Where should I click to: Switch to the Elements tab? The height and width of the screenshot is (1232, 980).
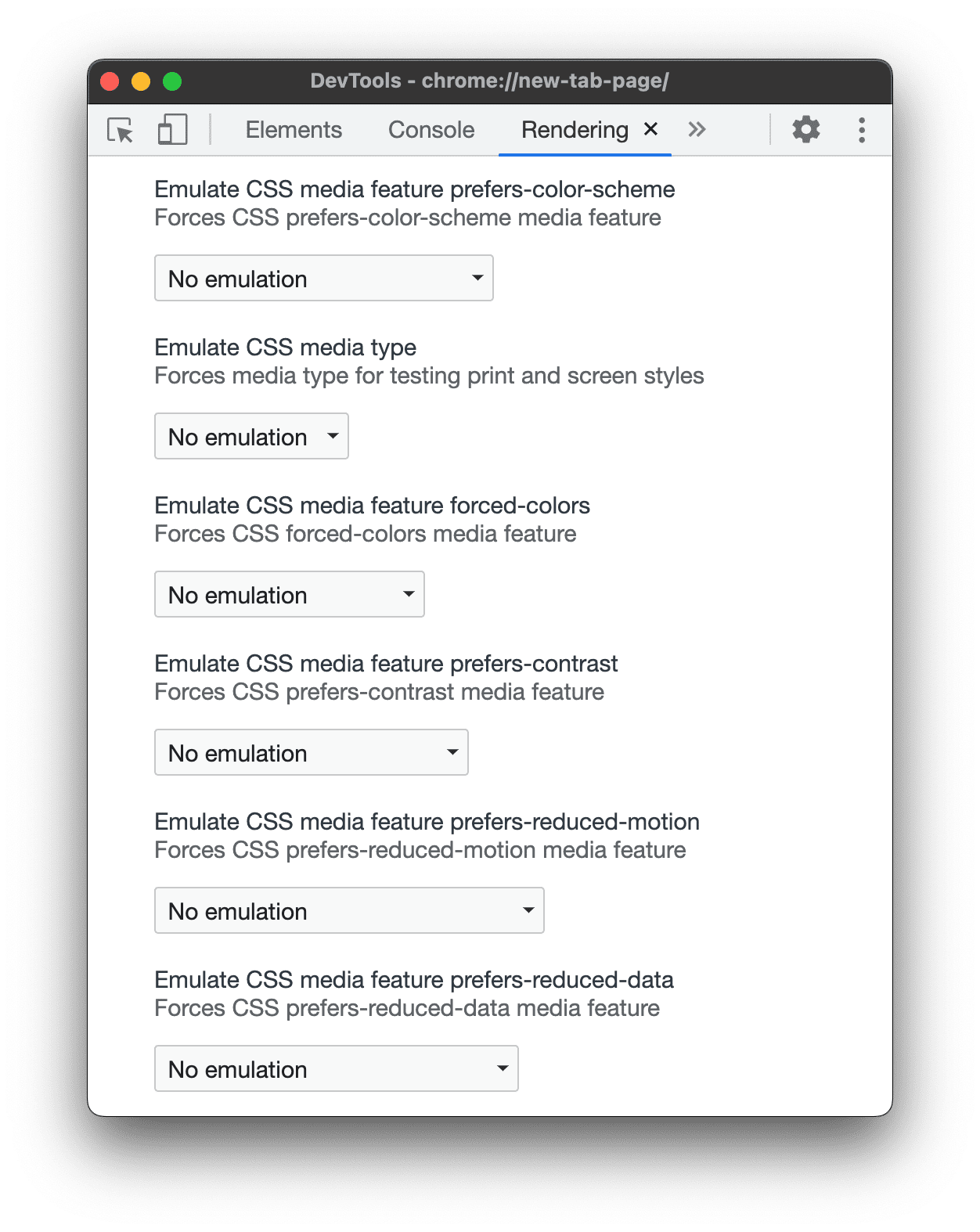pos(294,129)
